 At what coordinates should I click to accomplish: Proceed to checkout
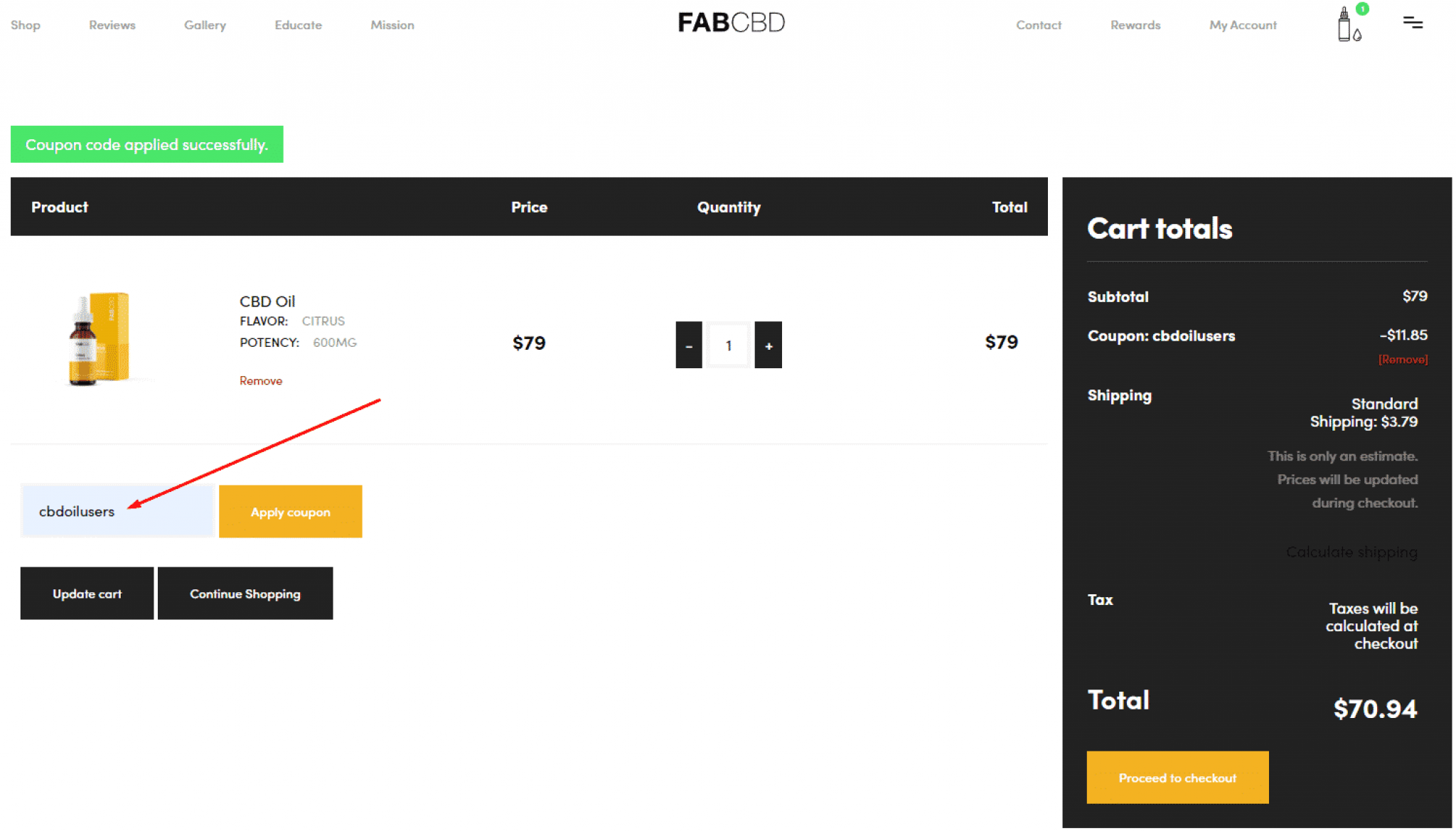[x=1177, y=777]
